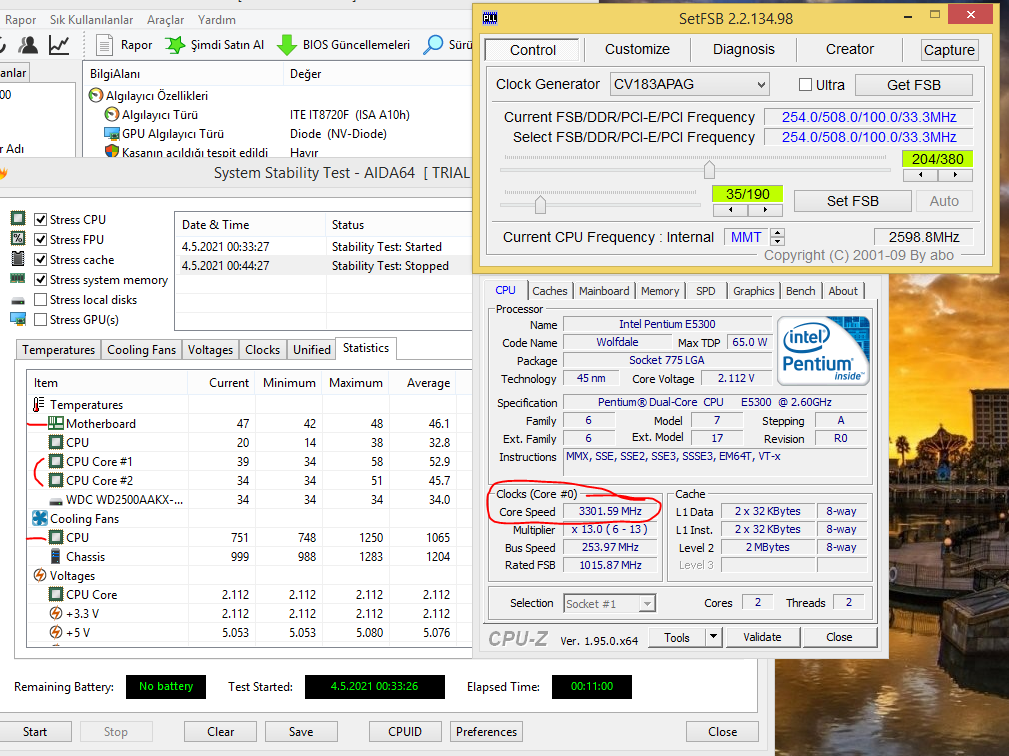Click the Select FSB frequency value field
Screen dimensions: 1009x756
tap(868, 137)
